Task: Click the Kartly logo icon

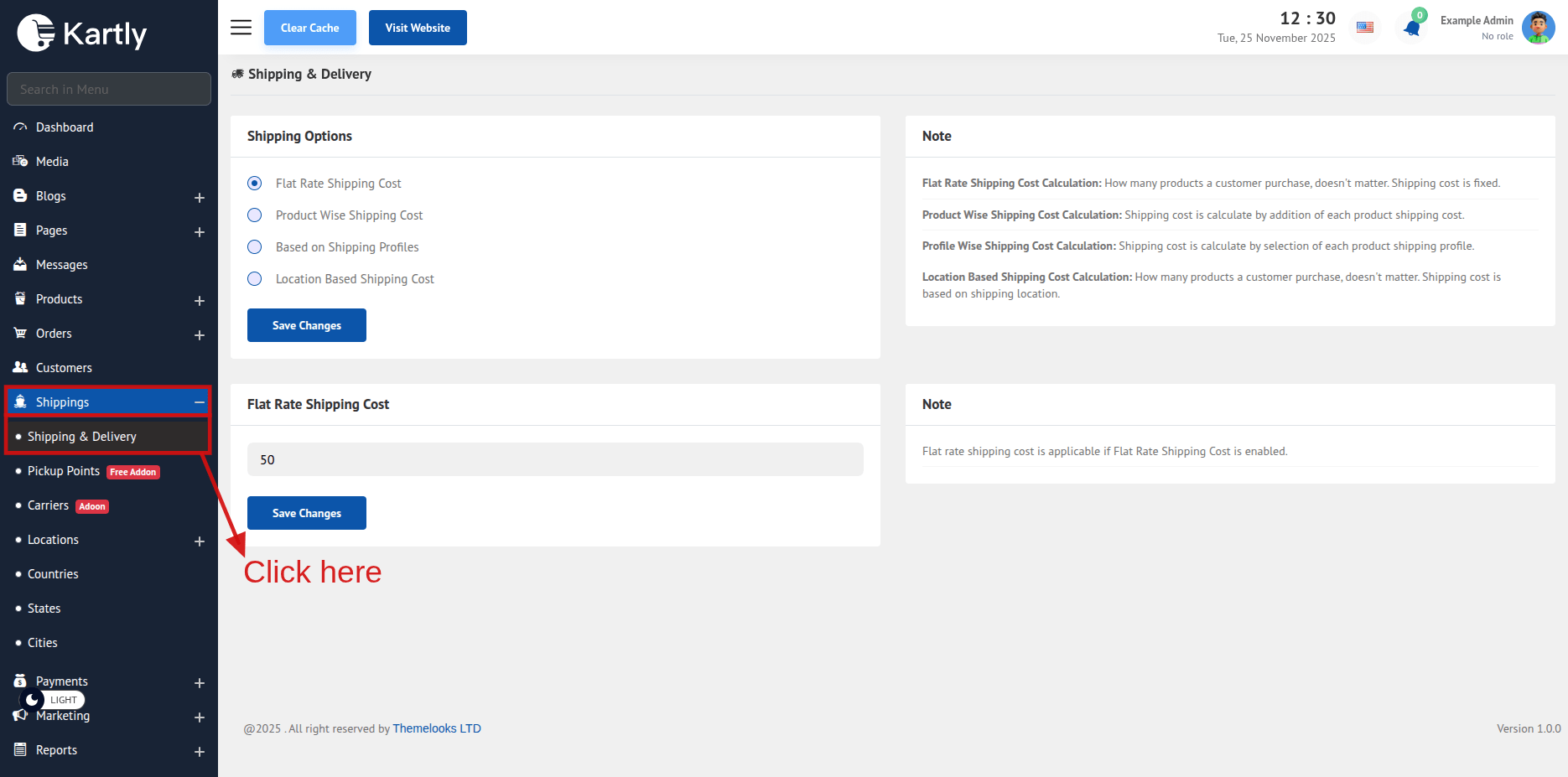Action: [x=36, y=34]
